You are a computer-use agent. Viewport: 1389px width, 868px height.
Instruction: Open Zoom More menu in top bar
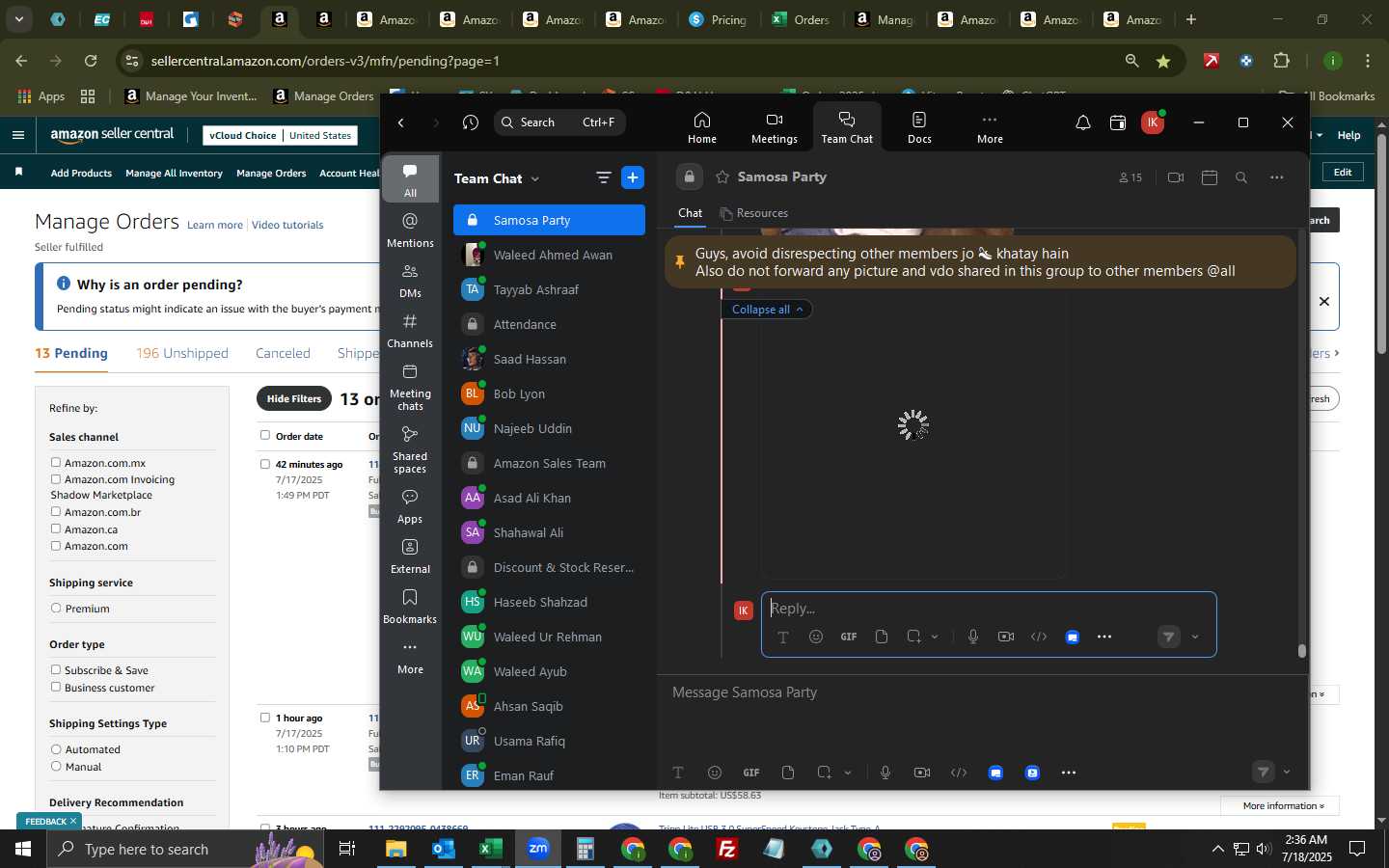[990, 126]
